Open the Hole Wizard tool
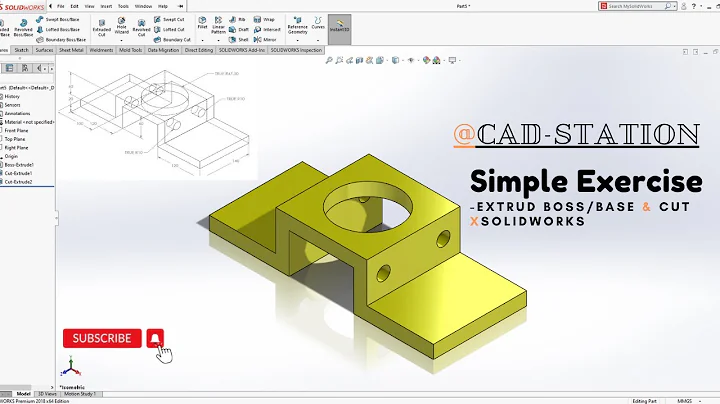This screenshot has width=720, height=404. click(x=122, y=26)
